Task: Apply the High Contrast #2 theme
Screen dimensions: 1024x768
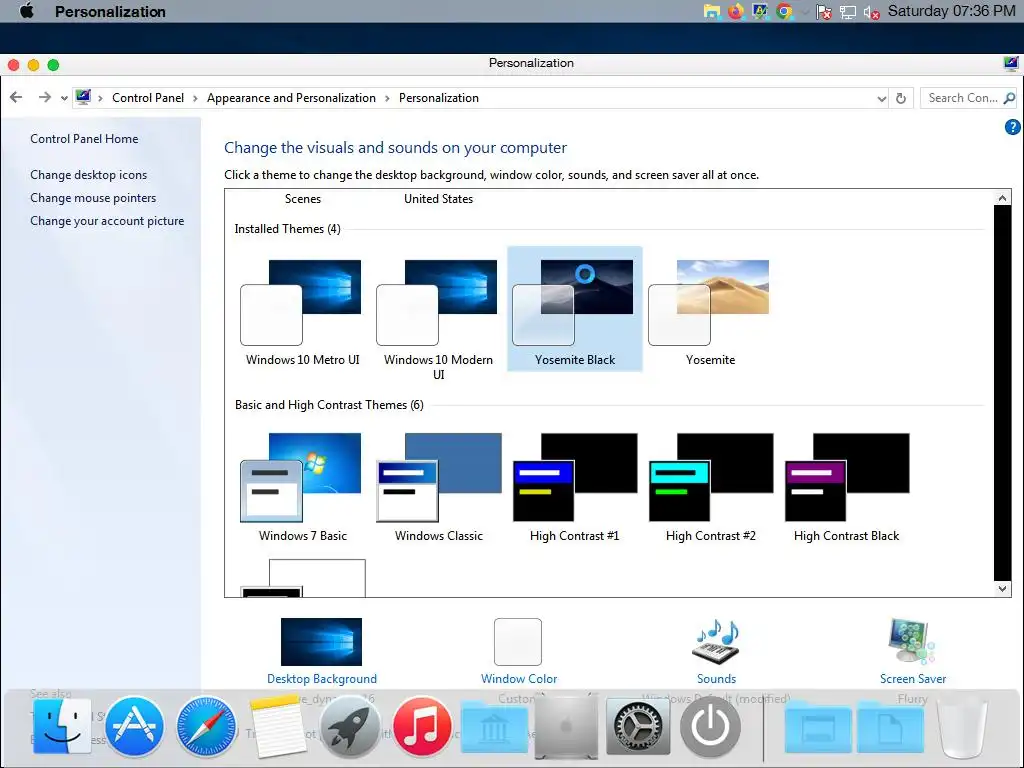Action: click(x=711, y=487)
